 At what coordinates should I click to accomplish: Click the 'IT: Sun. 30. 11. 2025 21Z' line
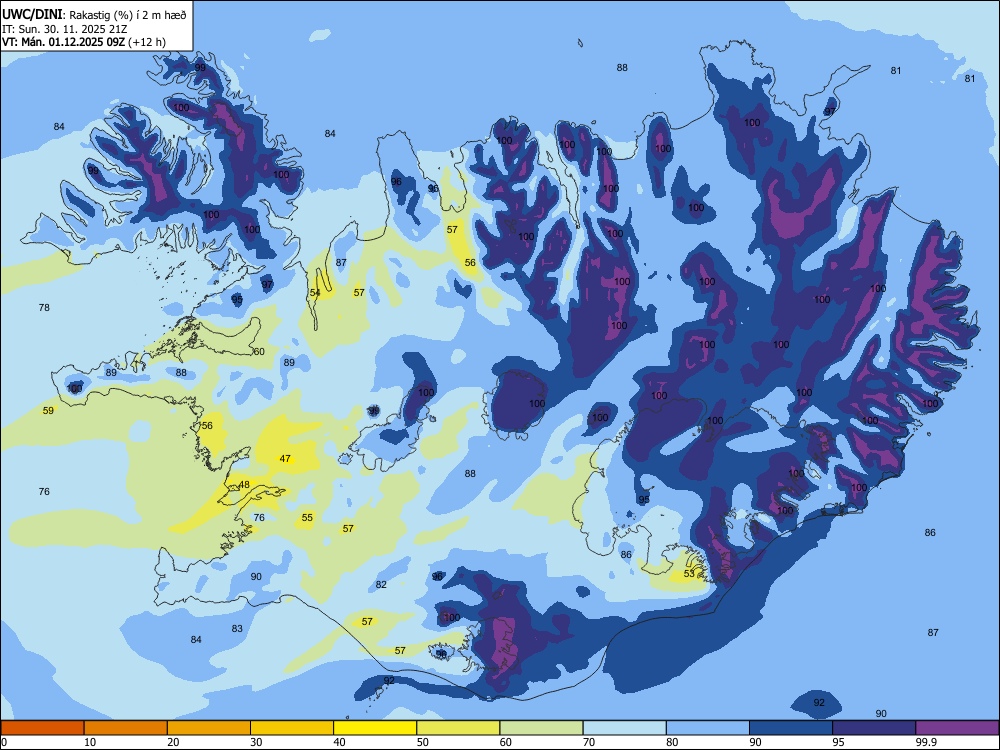(64, 29)
